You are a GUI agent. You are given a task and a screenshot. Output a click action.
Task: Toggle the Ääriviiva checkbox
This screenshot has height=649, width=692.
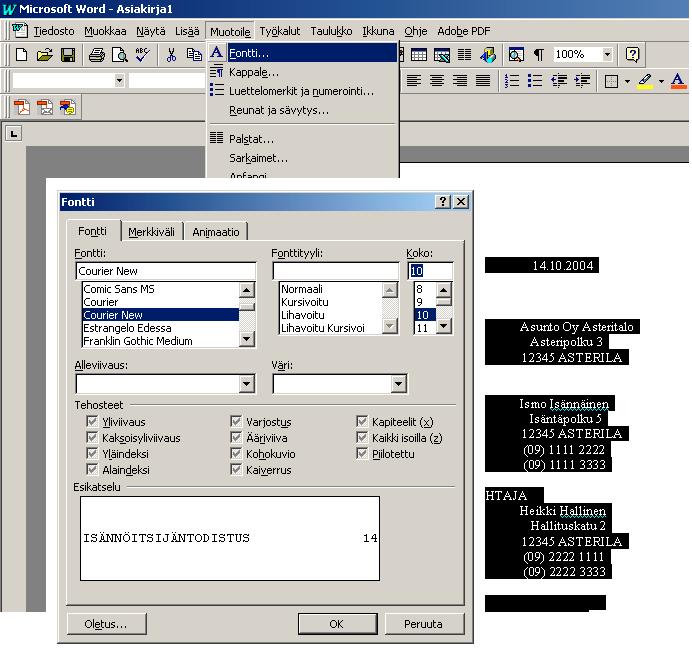[236, 437]
